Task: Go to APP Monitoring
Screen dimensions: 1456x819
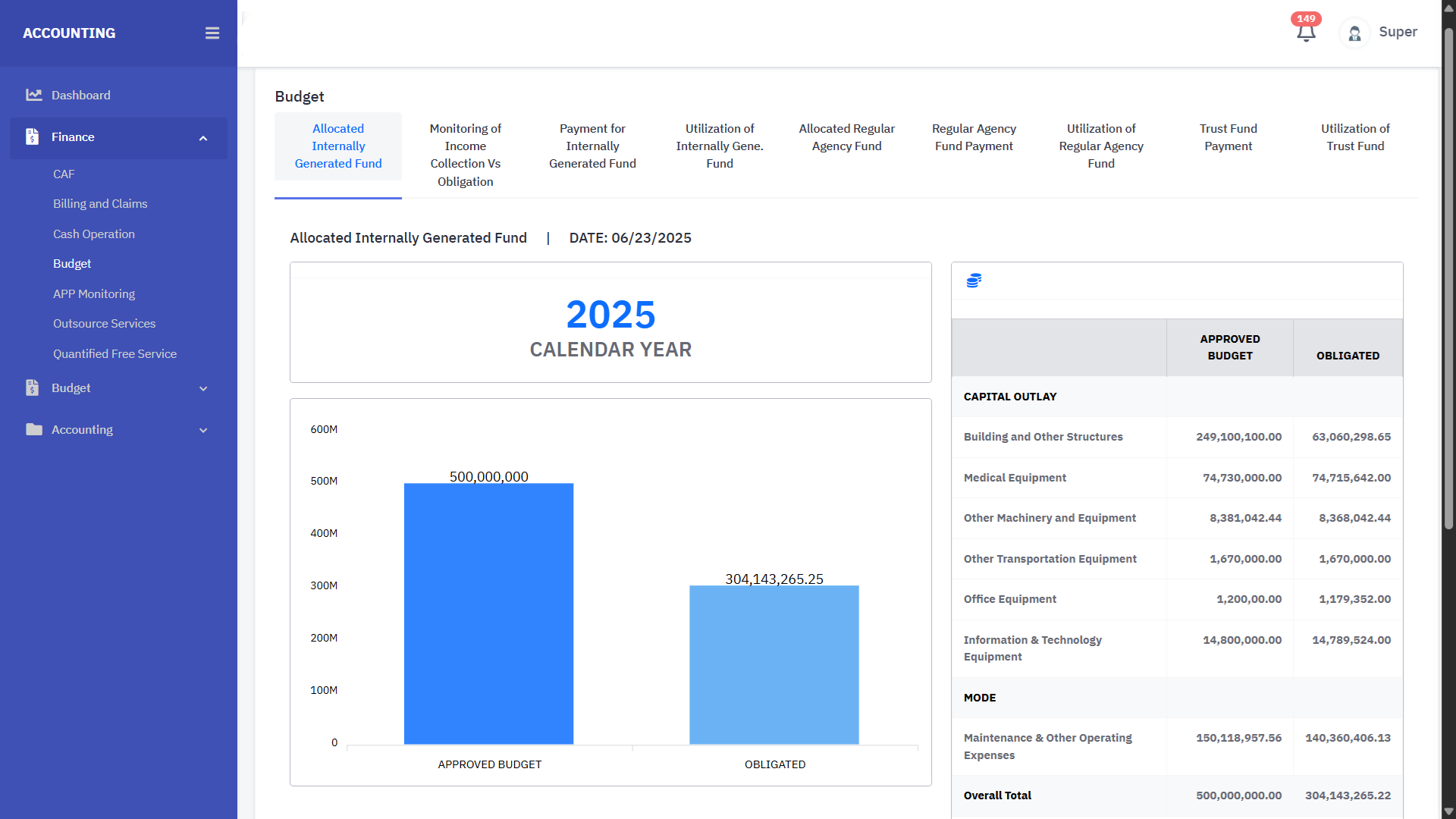Action: [x=94, y=293]
